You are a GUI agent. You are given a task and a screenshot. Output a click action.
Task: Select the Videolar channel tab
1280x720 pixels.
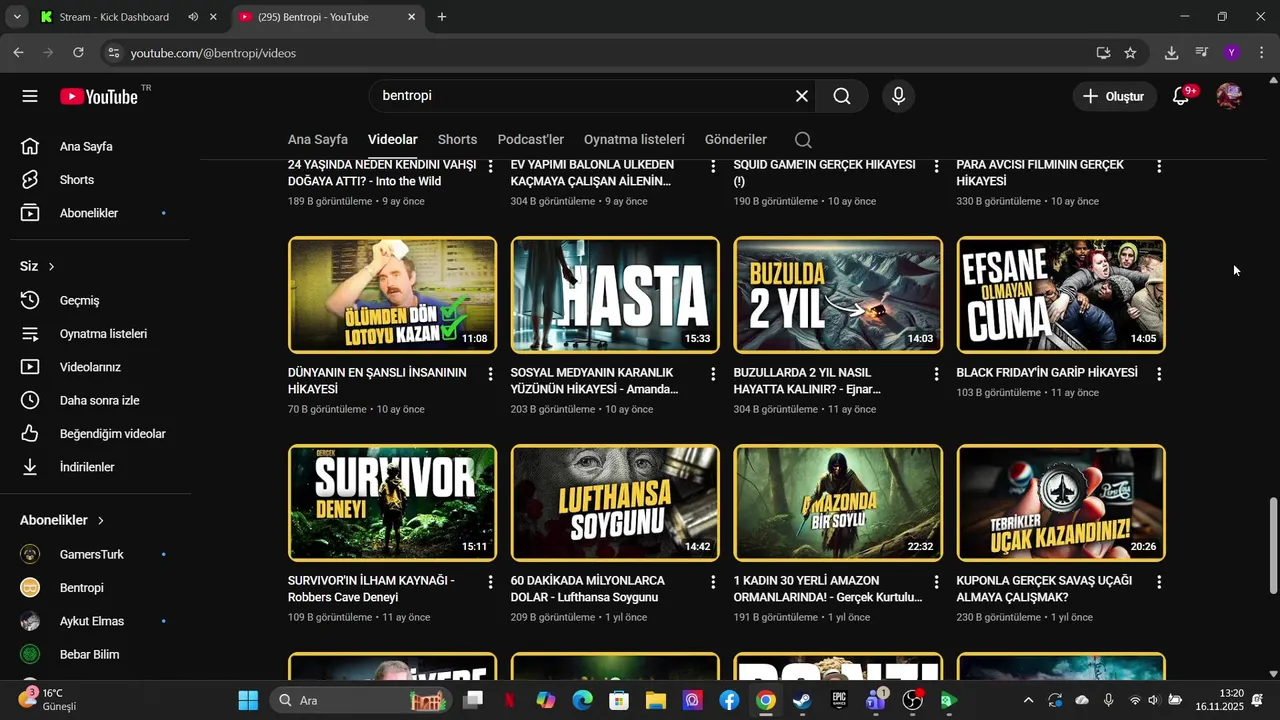click(x=393, y=140)
